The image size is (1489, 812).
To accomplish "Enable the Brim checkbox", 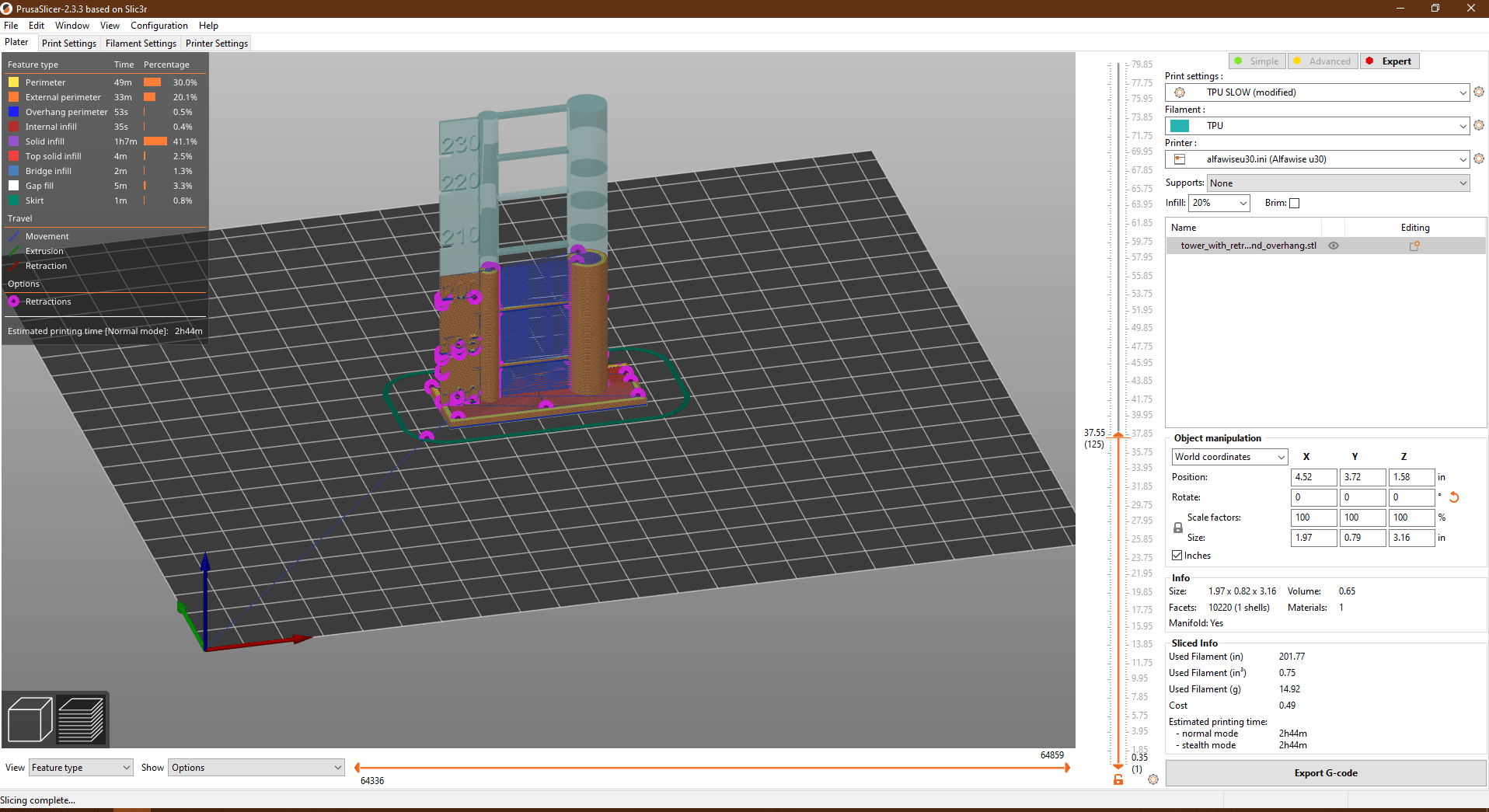I will coord(1295,203).
